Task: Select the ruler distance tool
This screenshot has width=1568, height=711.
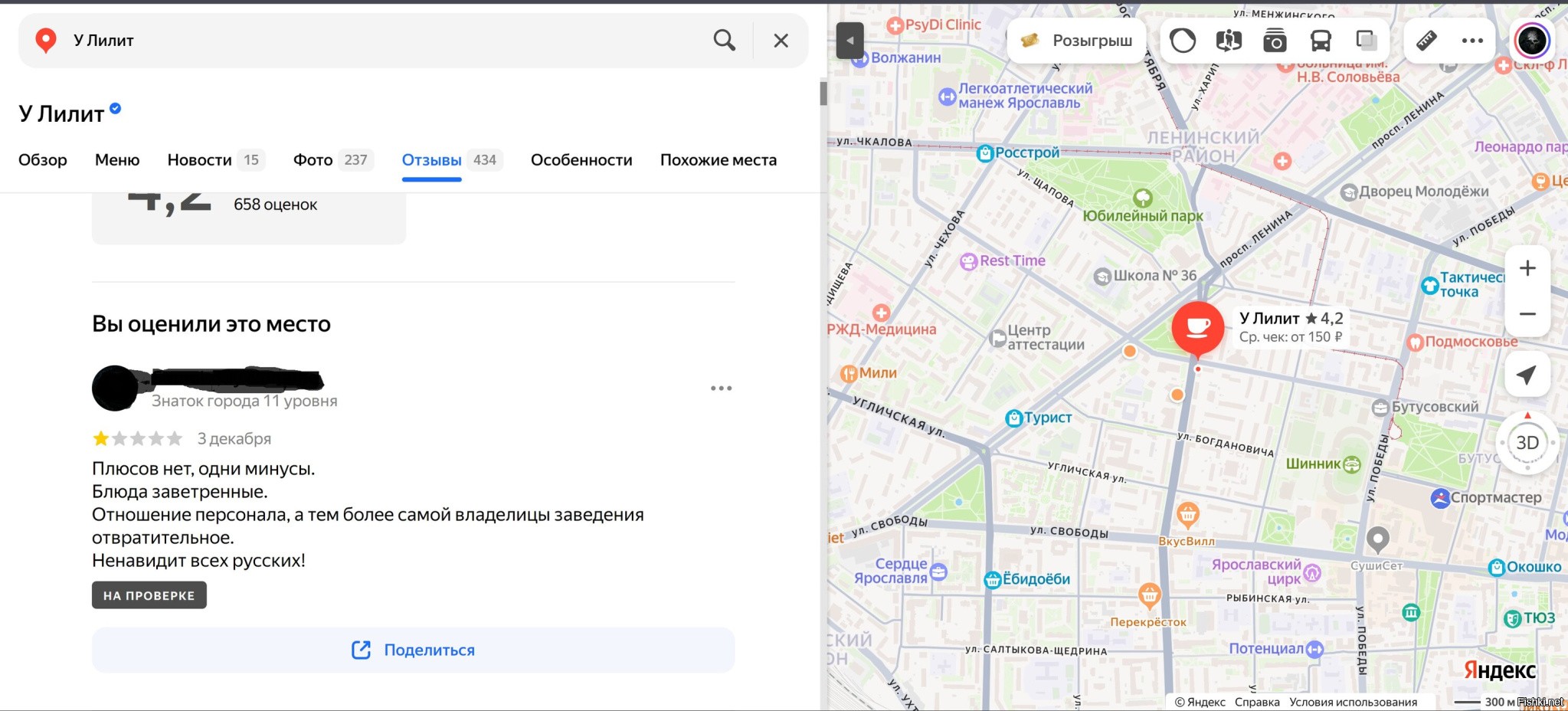Action: (x=1426, y=41)
